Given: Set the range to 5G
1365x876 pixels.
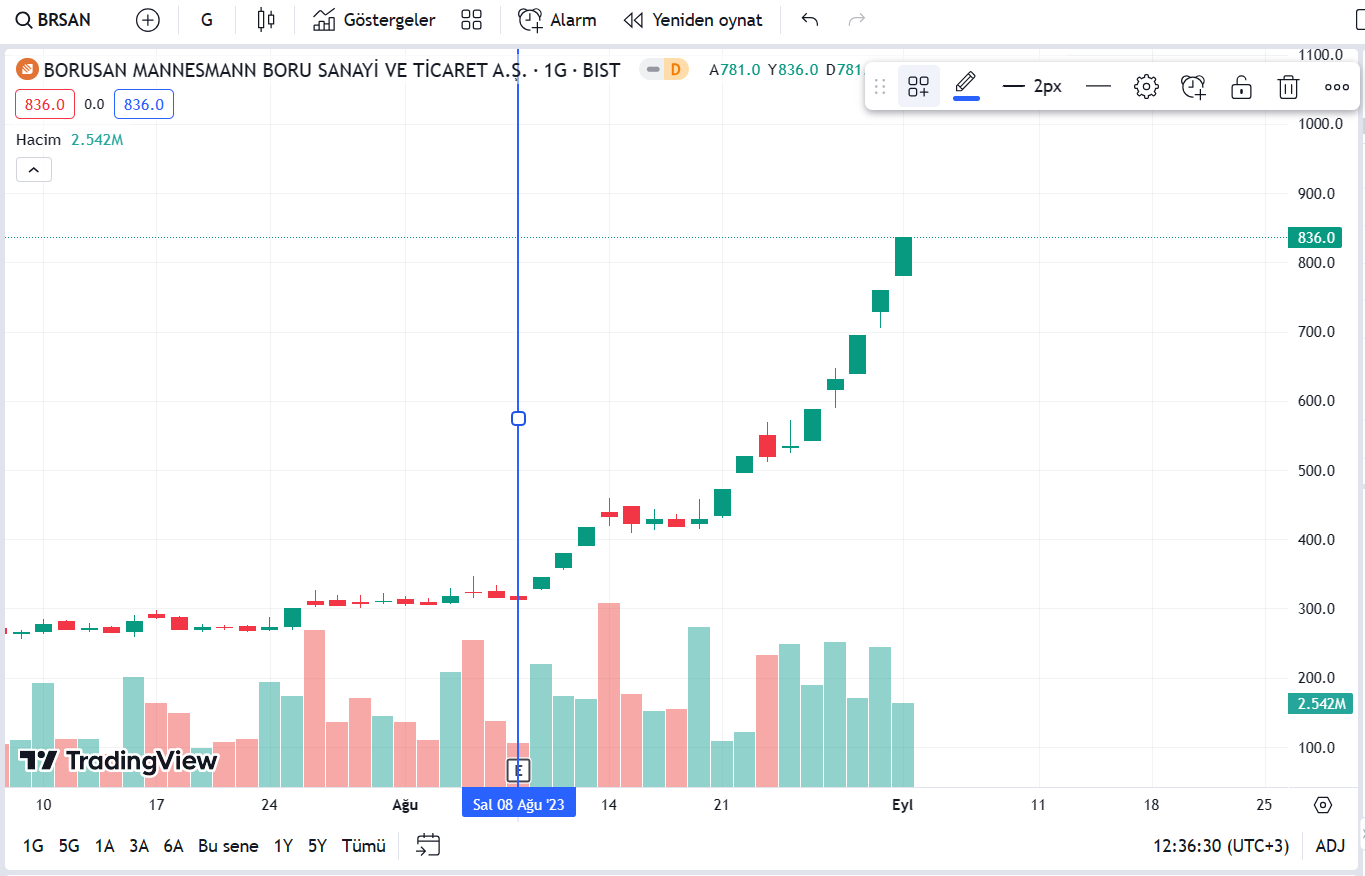Looking at the screenshot, I should pyautogui.click(x=69, y=846).
